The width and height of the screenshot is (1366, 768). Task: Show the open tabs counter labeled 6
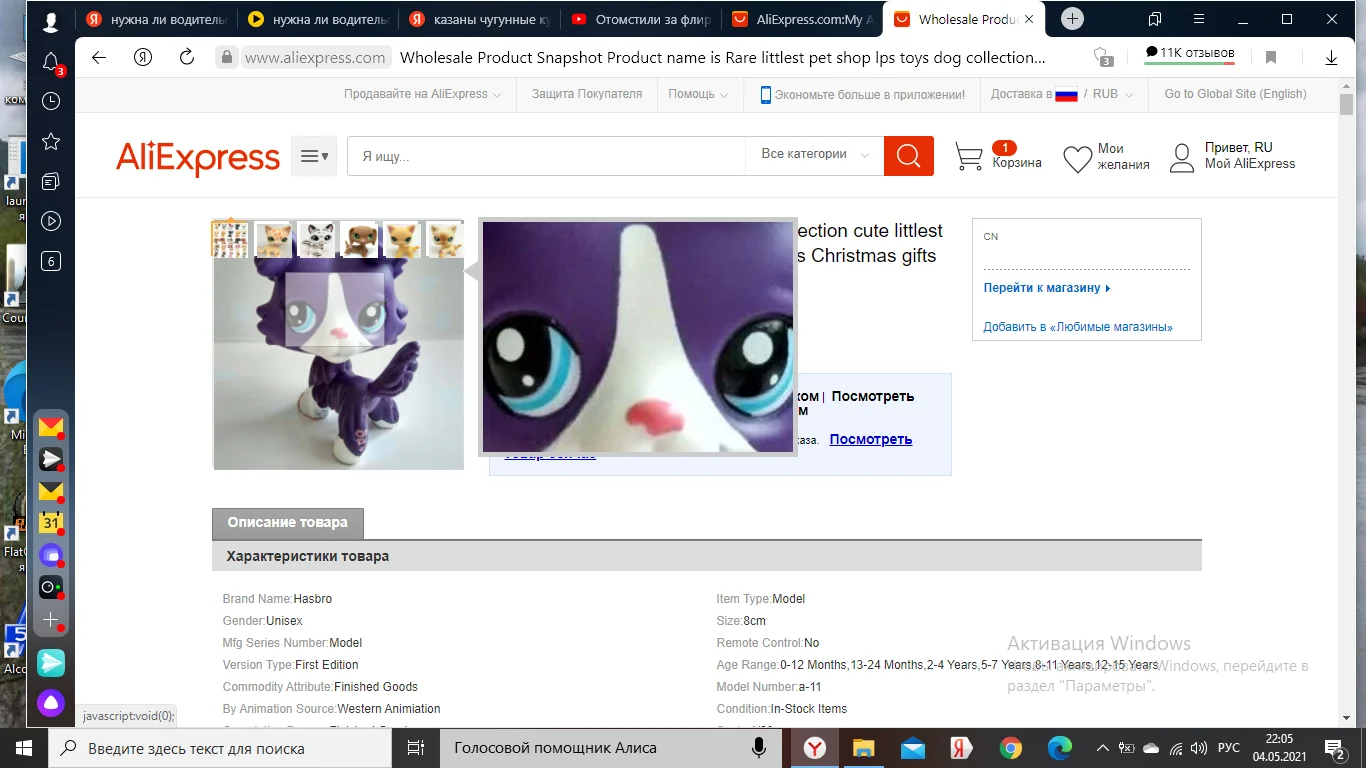(51, 261)
